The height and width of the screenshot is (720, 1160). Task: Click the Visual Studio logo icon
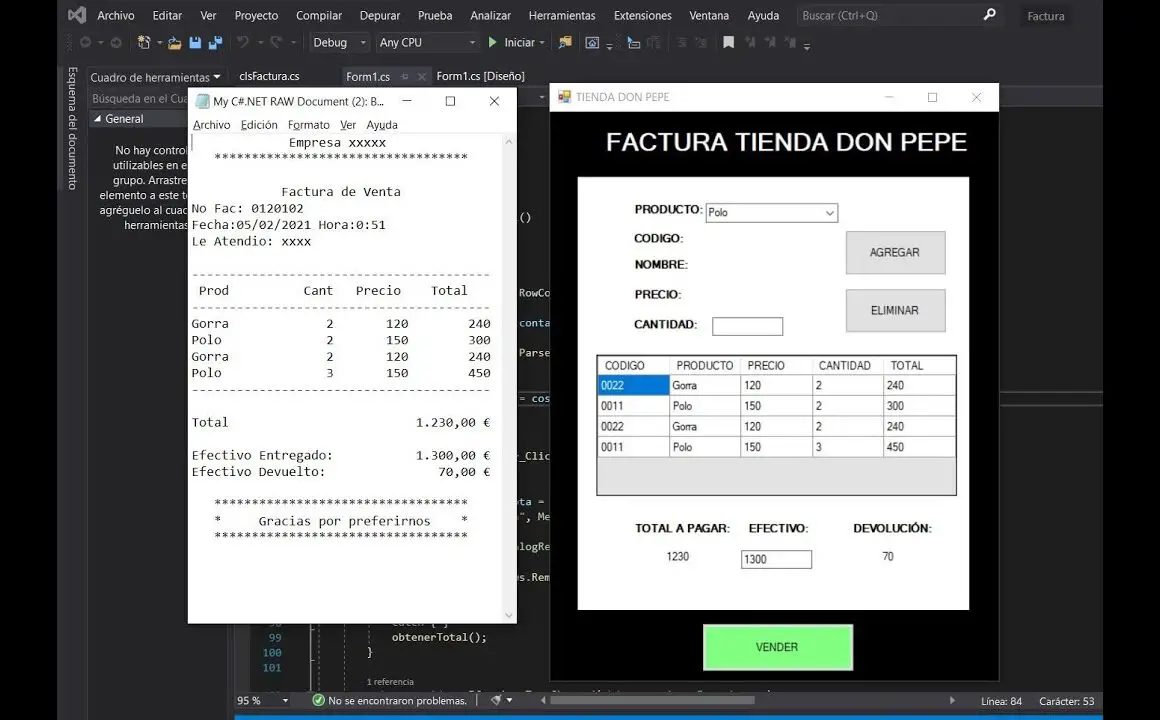pos(77,15)
